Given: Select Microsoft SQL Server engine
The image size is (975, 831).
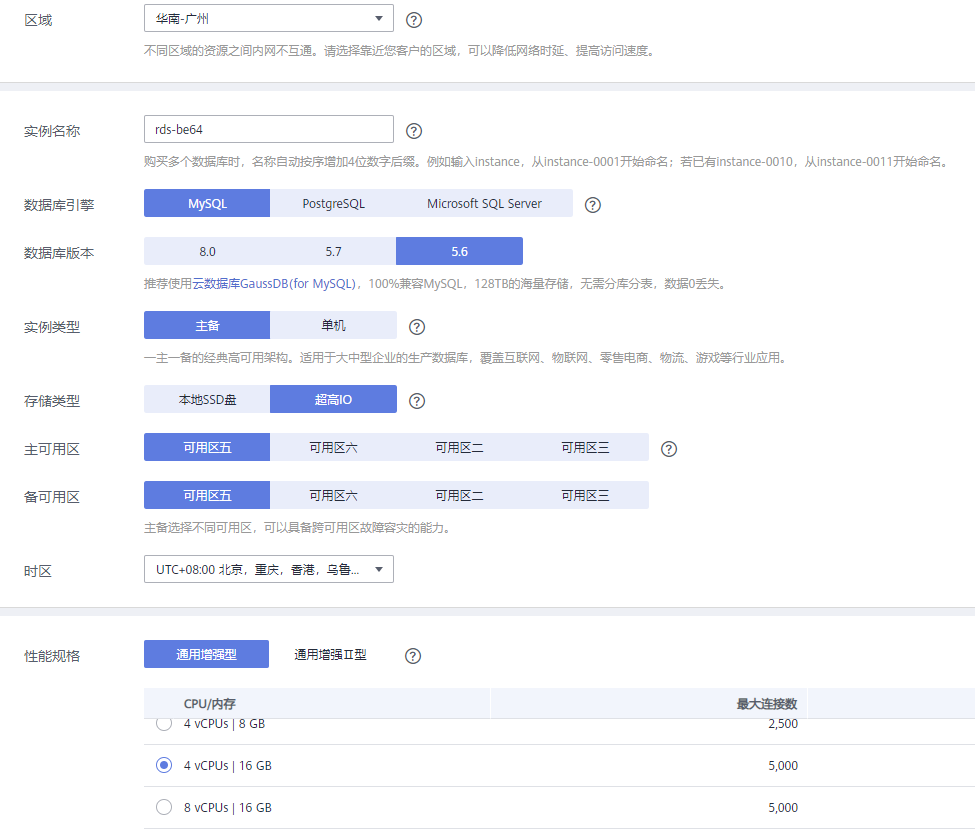Looking at the screenshot, I should [484, 203].
